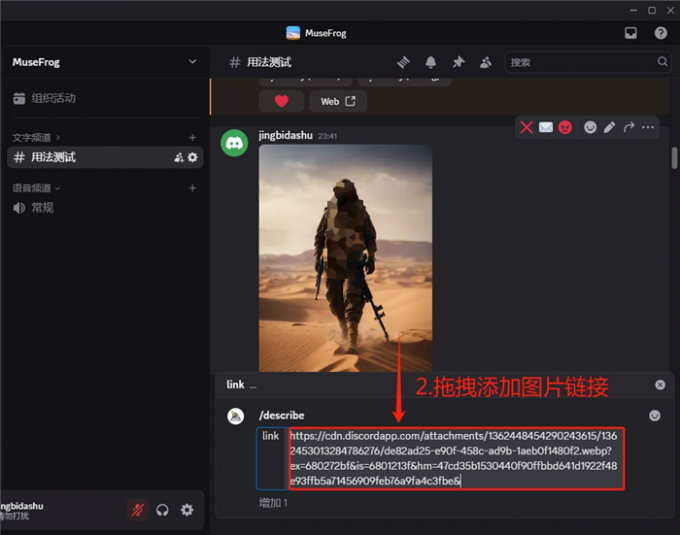Viewport: 680px width, 535px height.
Task: Add a reaction with smiley icon
Action: coord(590,127)
